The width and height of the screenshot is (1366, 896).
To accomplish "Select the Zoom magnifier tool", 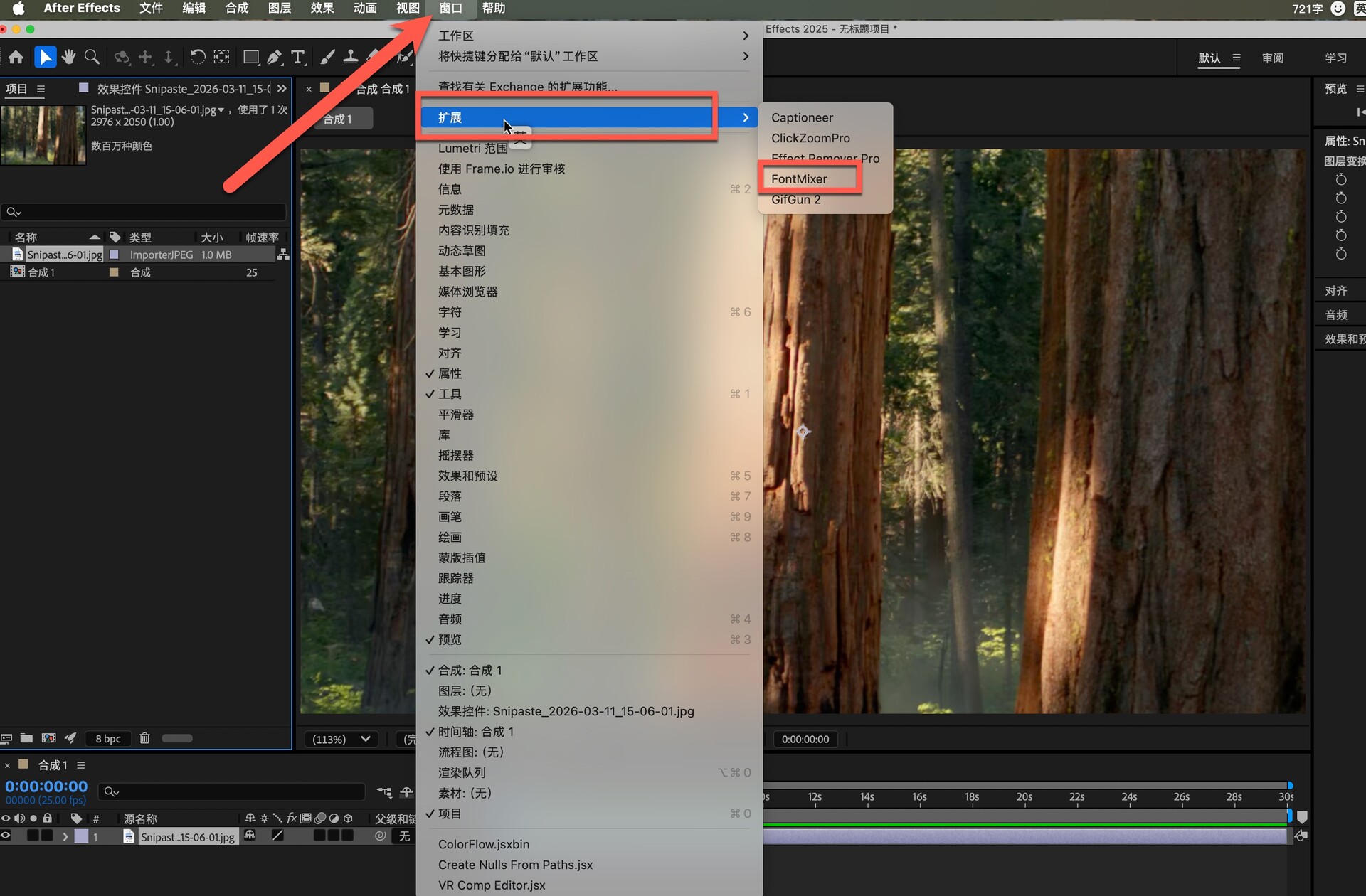I will [92, 57].
